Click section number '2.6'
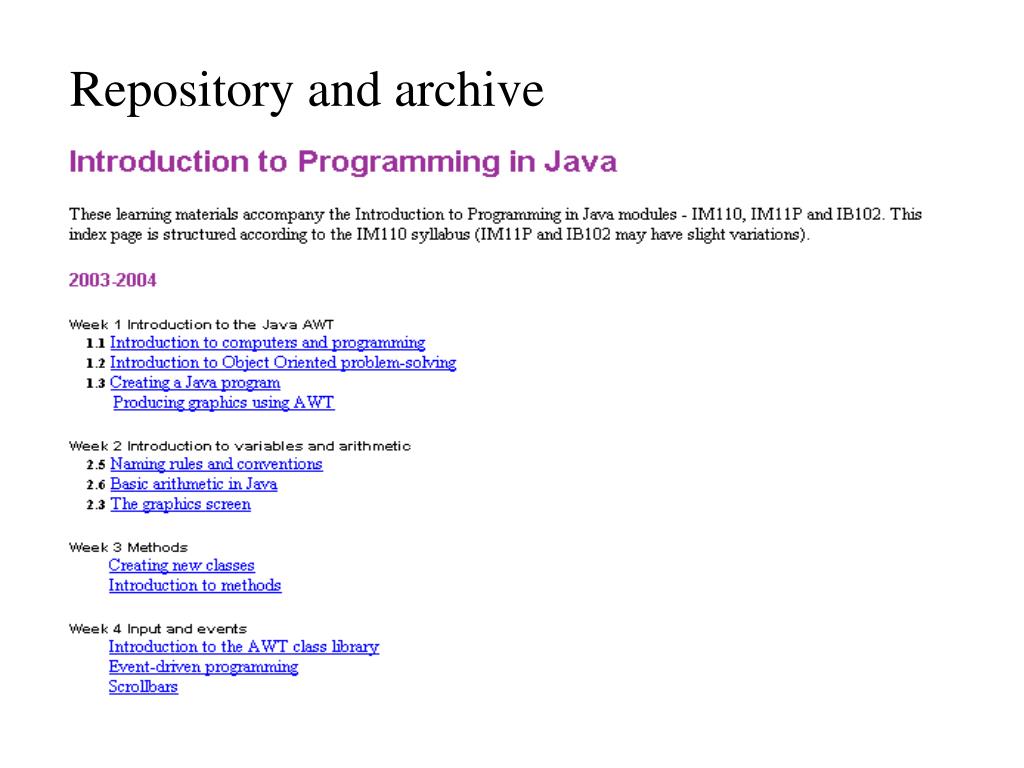Viewport: 1024px width, 768px height. point(95,485)
